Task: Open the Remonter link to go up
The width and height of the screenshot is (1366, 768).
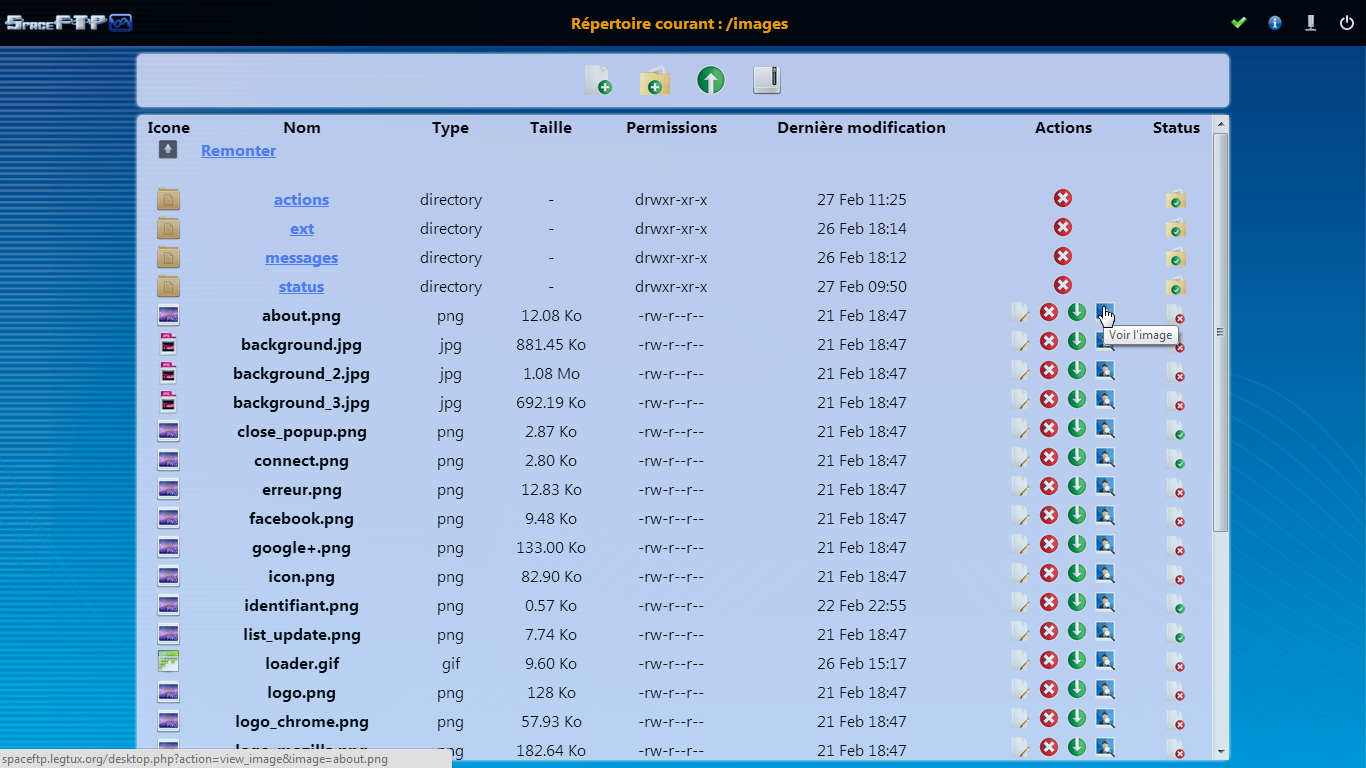Action: click(238, 150)
